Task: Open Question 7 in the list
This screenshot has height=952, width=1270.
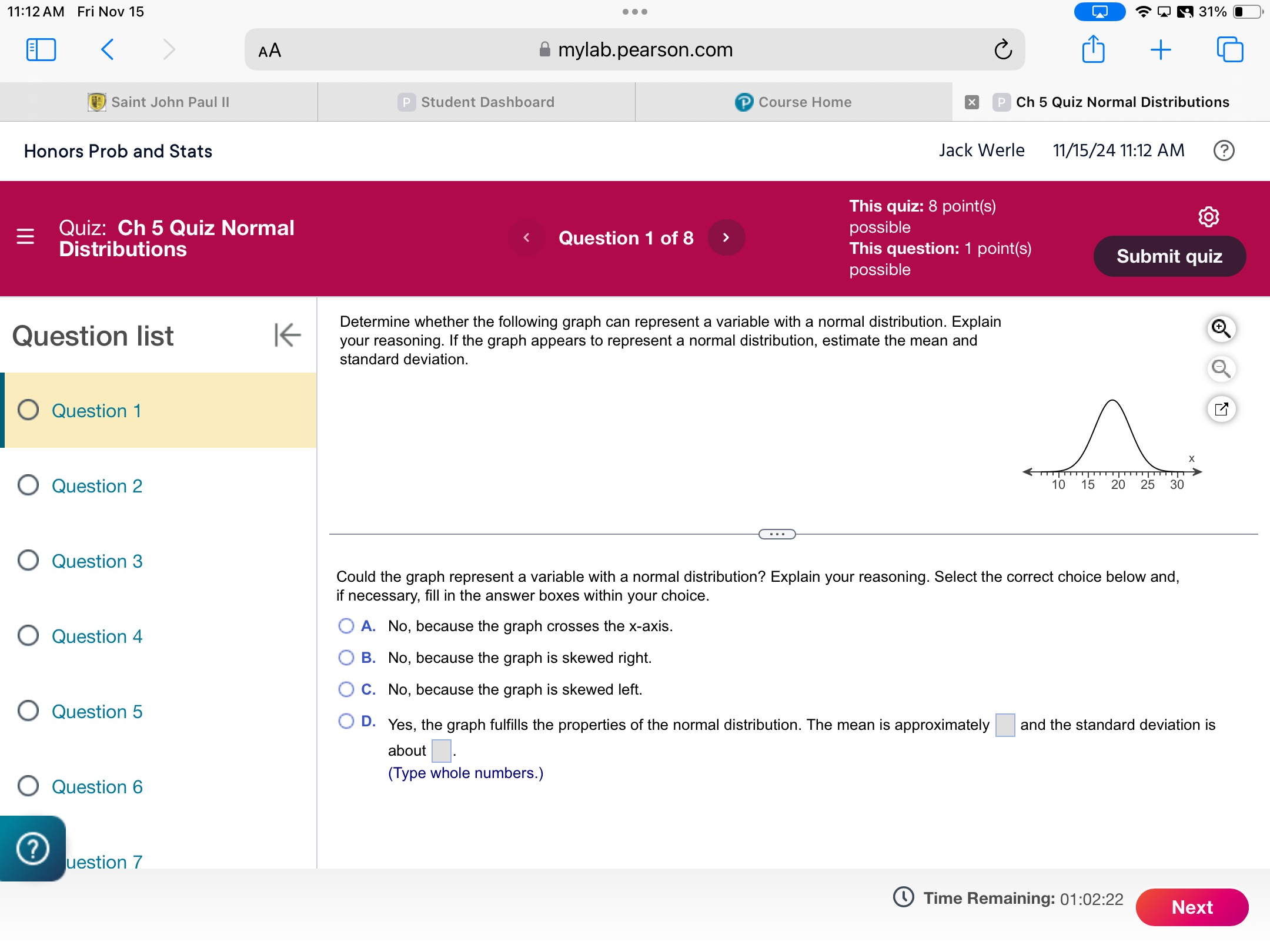Action: point(105,862)
